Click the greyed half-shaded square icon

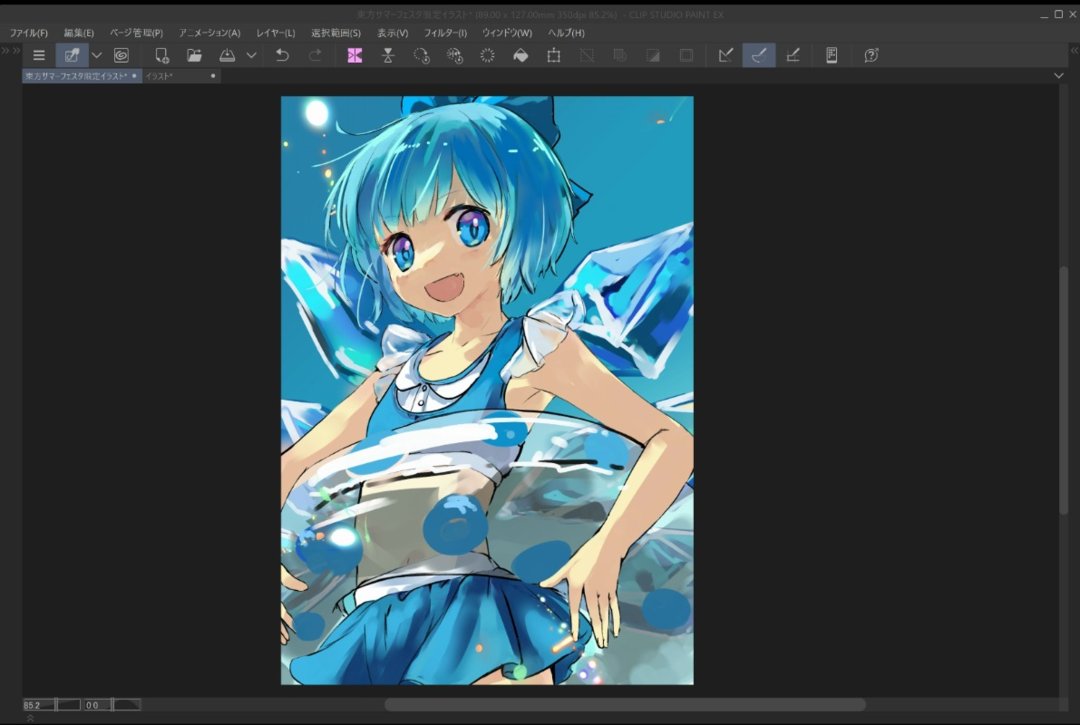pyautogui.click(x=653, y=55)
